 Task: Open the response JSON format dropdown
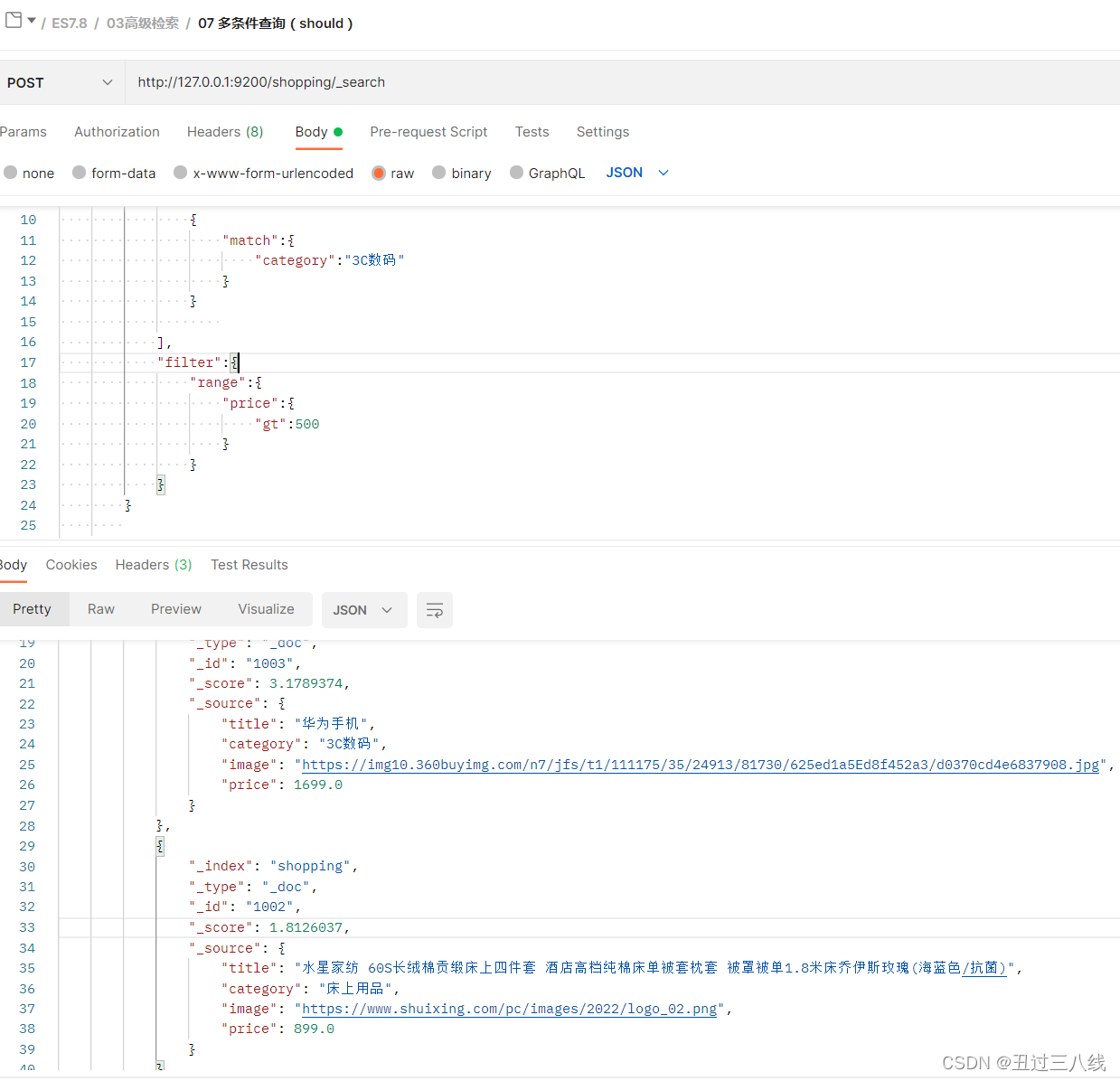click(x=364, y=610)
